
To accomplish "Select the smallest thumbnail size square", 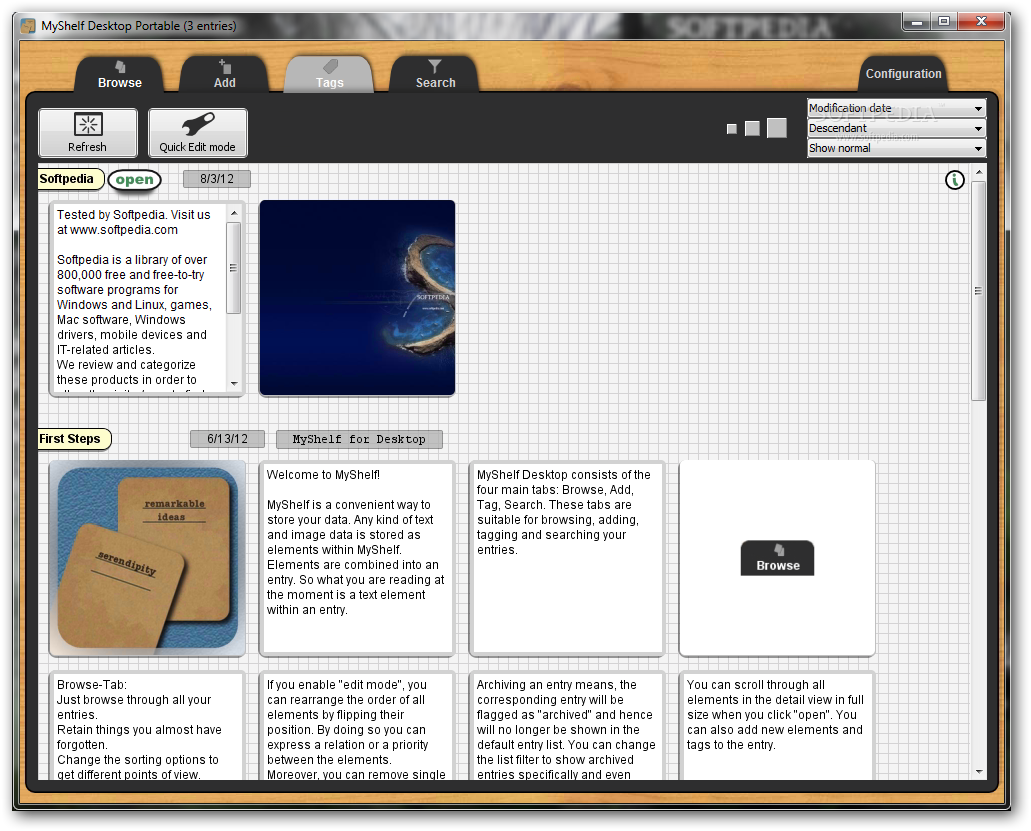I will point(731,129).
